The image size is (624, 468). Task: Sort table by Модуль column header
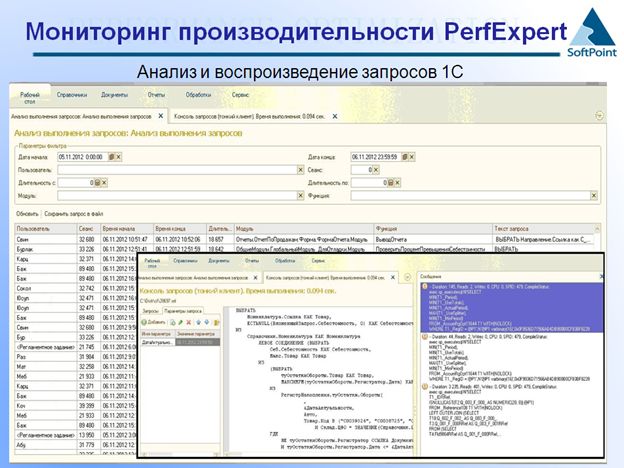coord(304,229)
